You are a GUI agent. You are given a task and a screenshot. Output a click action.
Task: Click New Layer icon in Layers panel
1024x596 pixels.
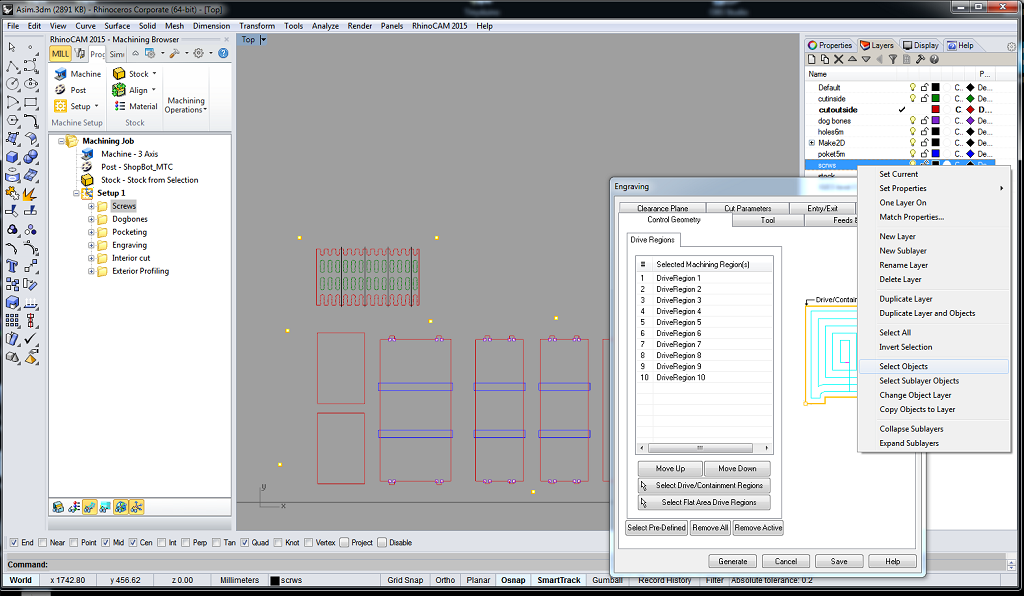click(x=812, y=59)
